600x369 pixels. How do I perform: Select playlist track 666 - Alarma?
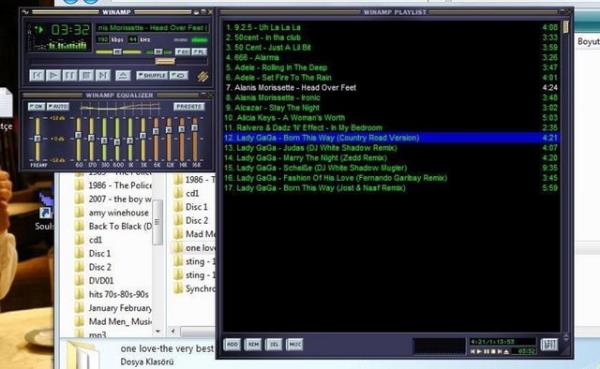391,57
